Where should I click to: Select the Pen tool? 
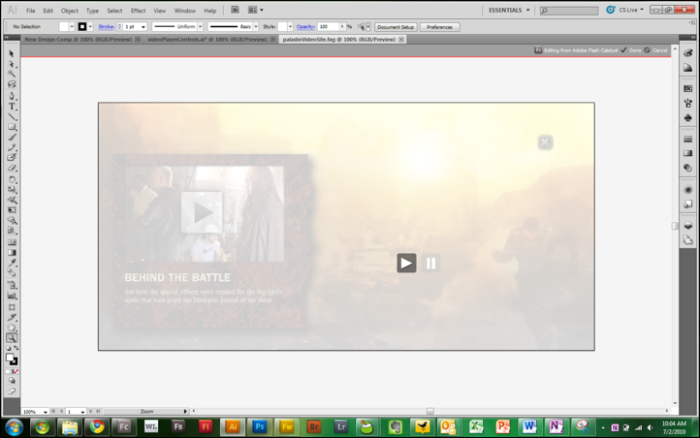pos(12,96)
